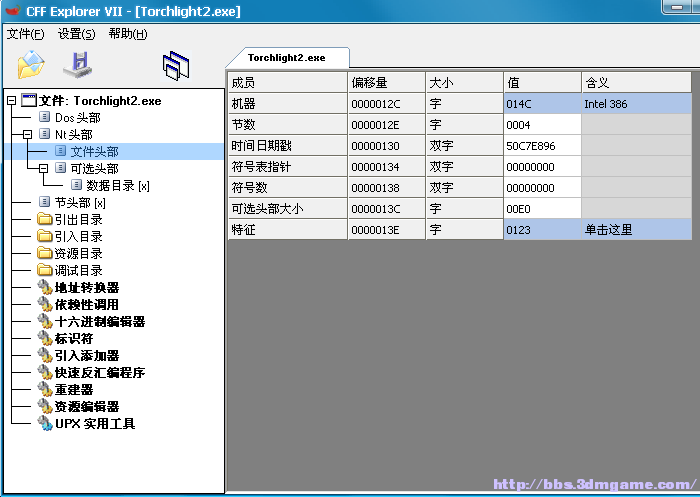This screenshot has height=497, width=700.
Task: Click the open file folder toolbar icon
Action: click(x=31, y=65)
